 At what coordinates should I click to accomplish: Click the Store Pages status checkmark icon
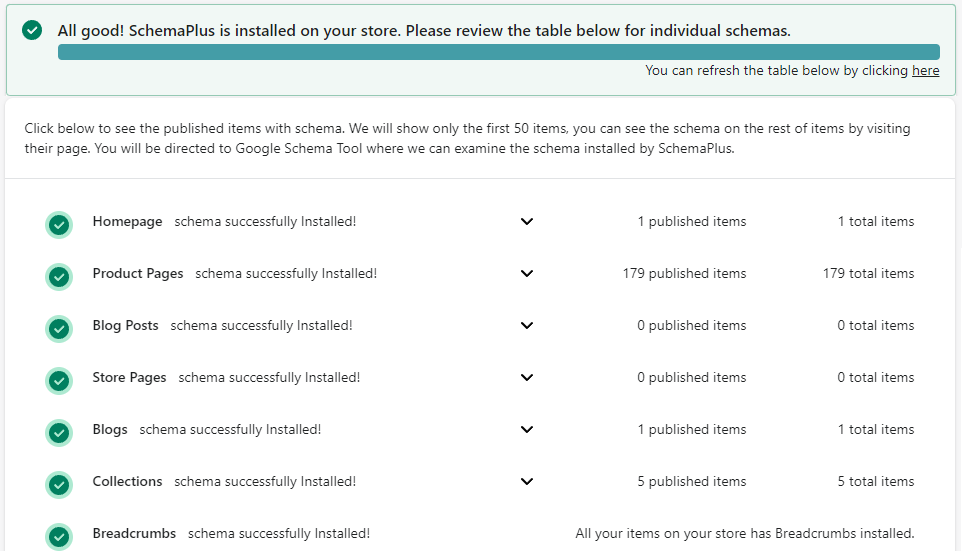(x=59, y=381)
